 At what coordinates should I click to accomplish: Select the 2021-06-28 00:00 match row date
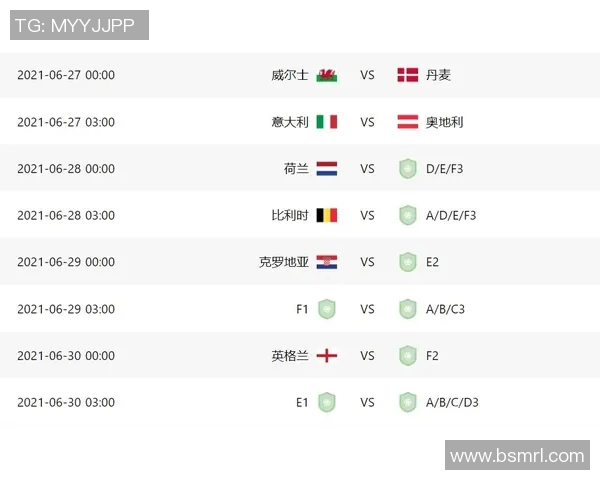pos(66,169)
